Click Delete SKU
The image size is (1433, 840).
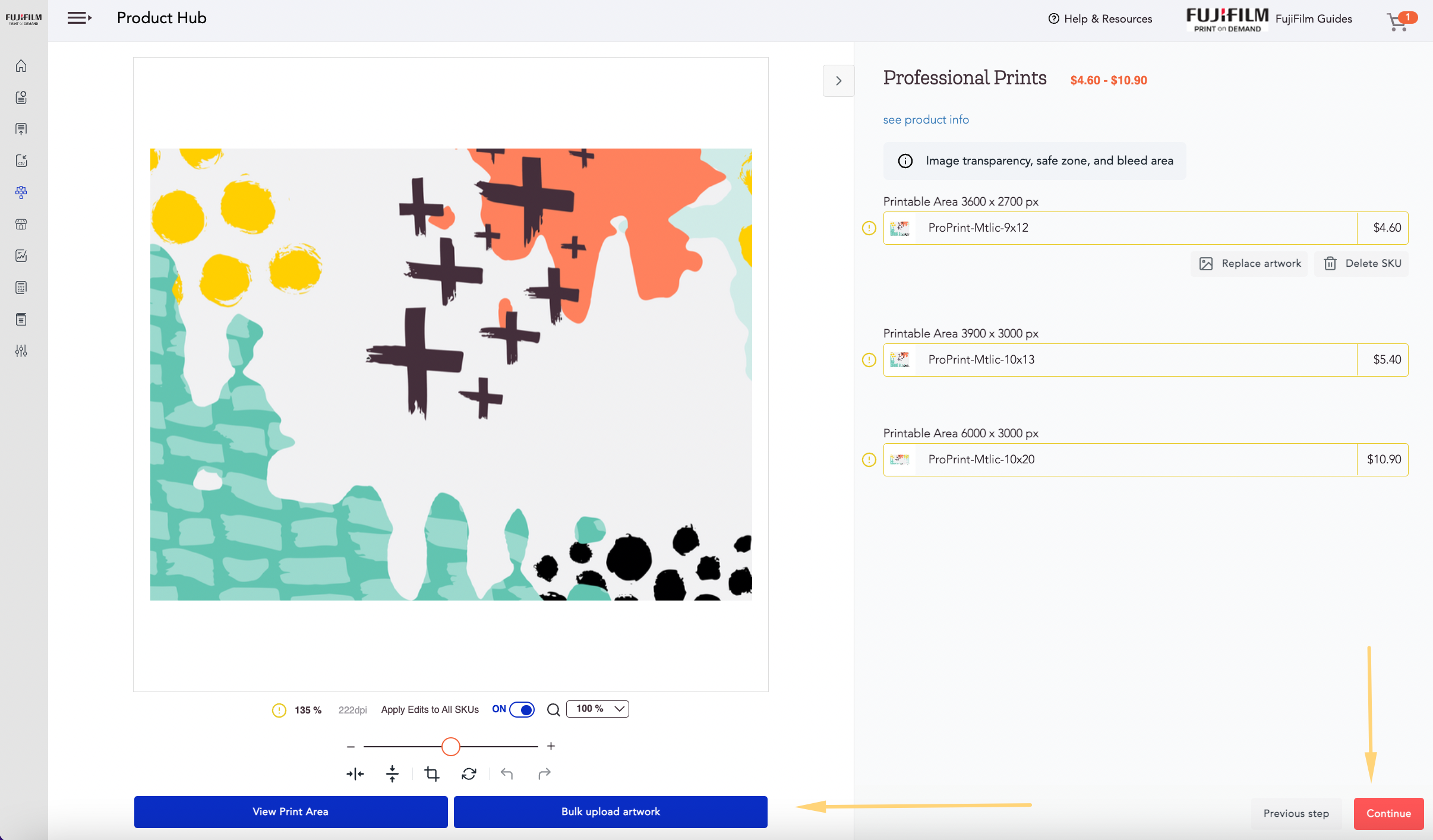tap(1362, 264)
